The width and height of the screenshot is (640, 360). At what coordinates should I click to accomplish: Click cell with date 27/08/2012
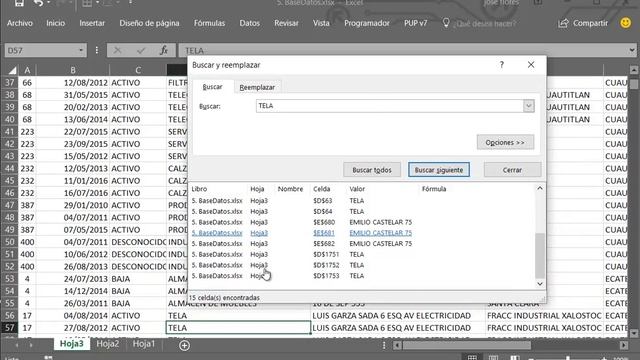click(73, 328)
